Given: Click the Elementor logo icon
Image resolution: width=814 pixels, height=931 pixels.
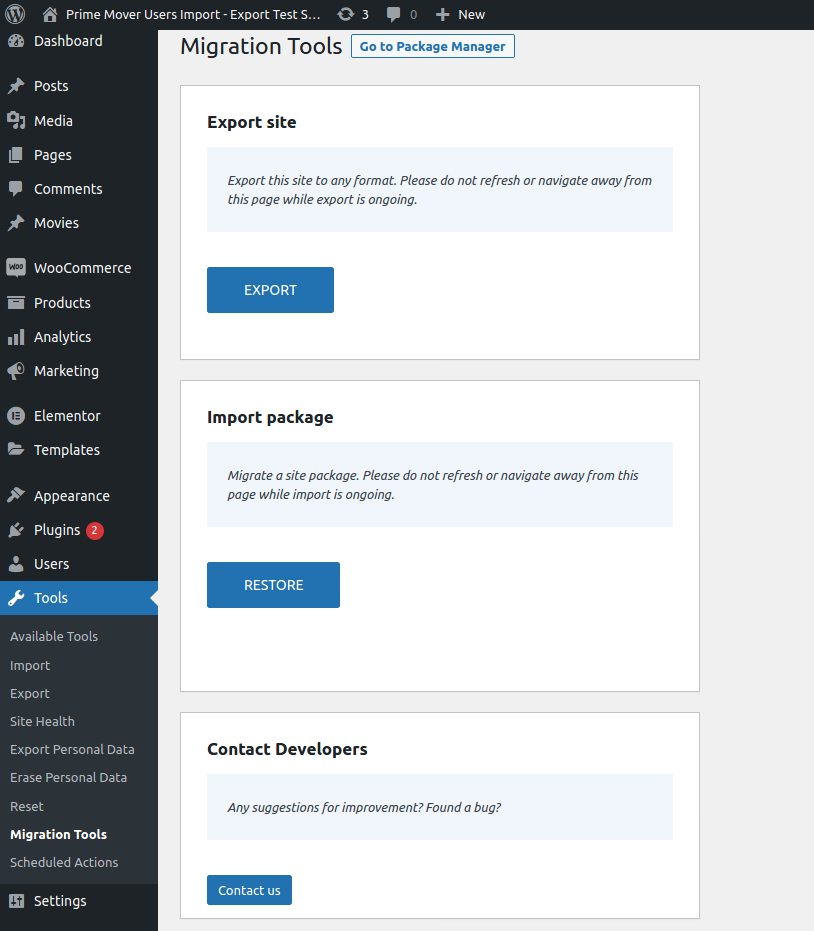Looking at the screenshot, I should [x=16, y=416].
